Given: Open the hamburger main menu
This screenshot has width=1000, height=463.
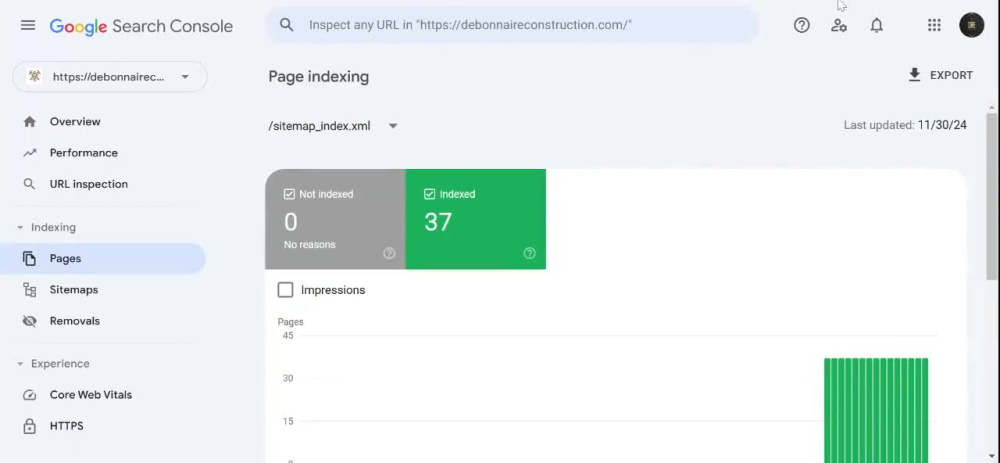Looking at the screenshot, I should 27,26.
